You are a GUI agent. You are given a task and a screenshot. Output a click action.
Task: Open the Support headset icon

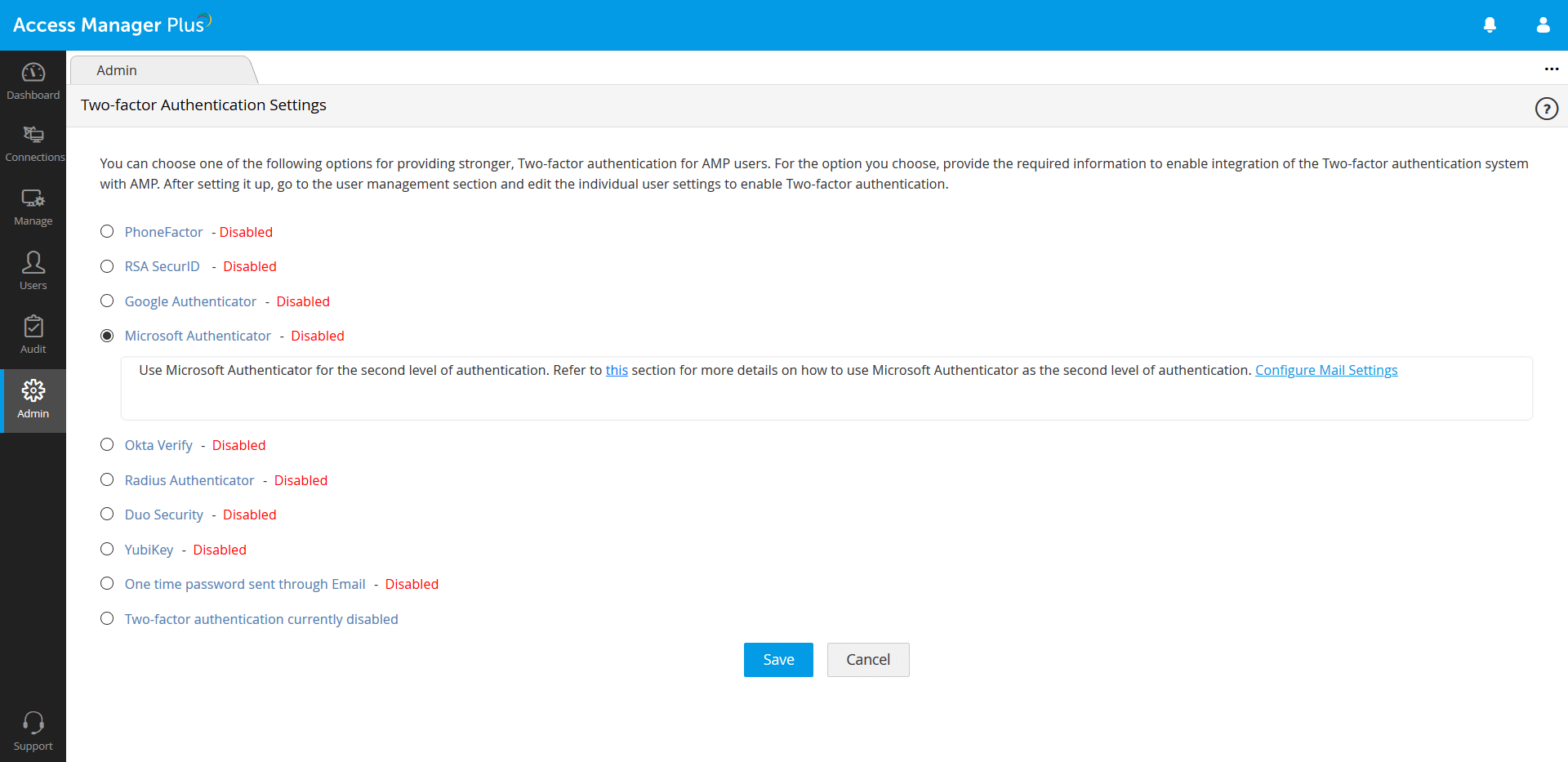pos(33,722)
